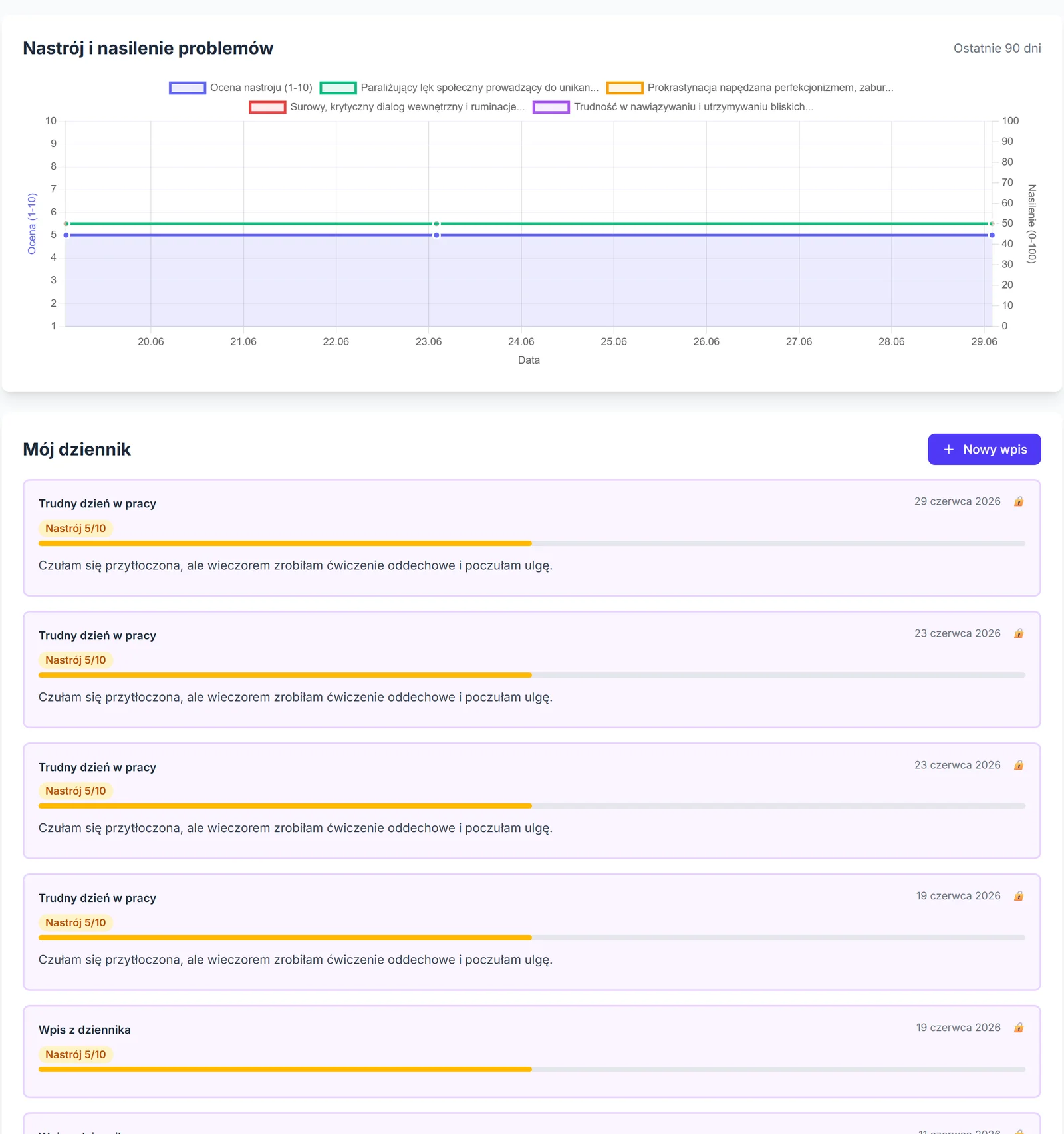Click the green data point at 23.06

[x=436, y=224]
